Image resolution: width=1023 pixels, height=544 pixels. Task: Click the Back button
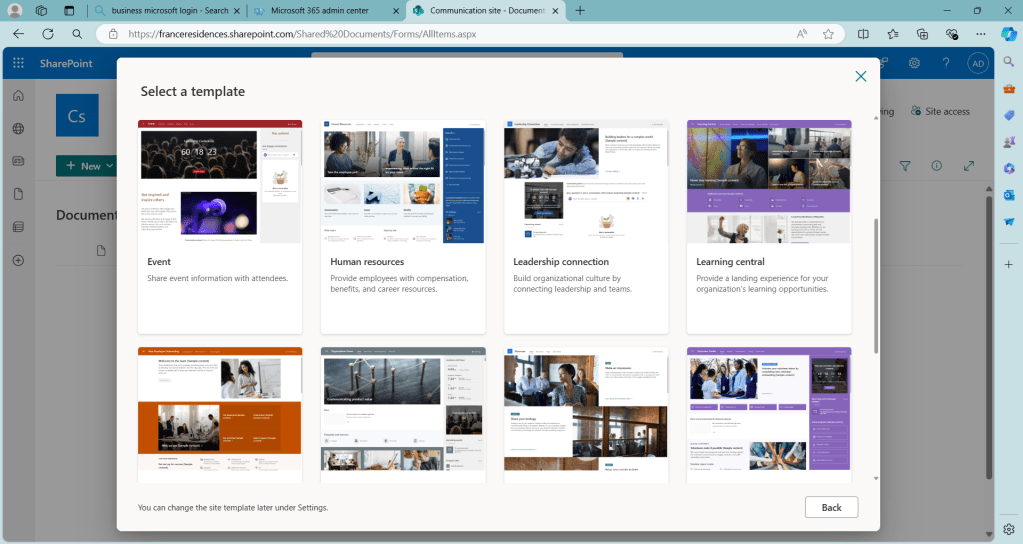click(x=831, y=507)
